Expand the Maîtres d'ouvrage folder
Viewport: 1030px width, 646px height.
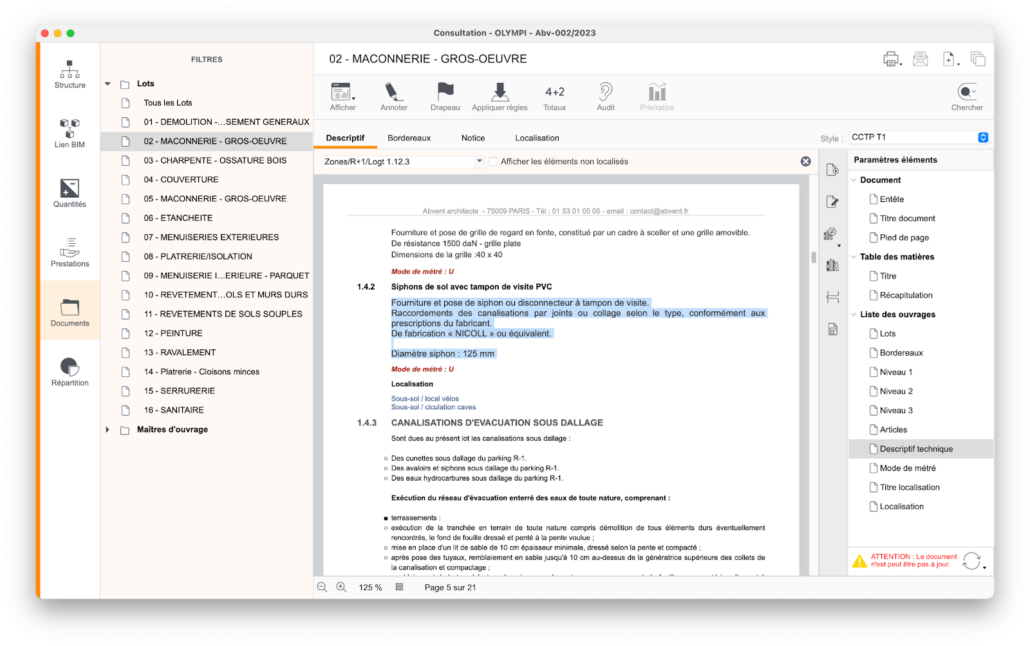click(108, 430)
